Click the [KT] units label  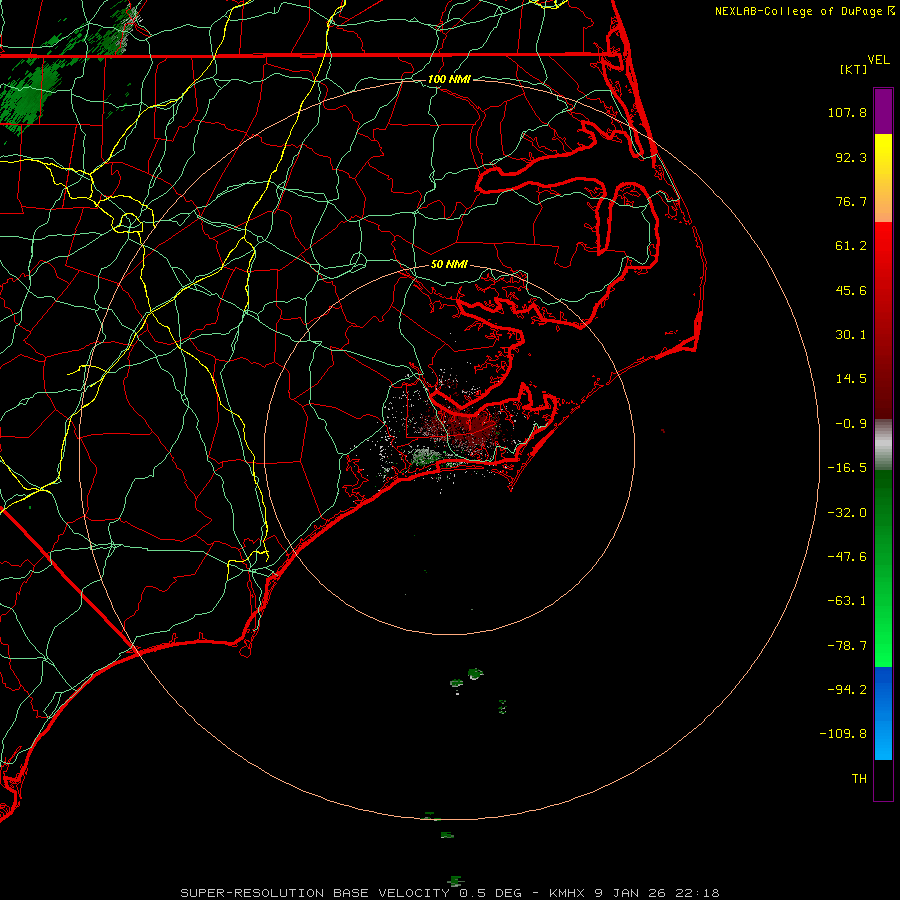pyautogui.click(x=853, y=69)
